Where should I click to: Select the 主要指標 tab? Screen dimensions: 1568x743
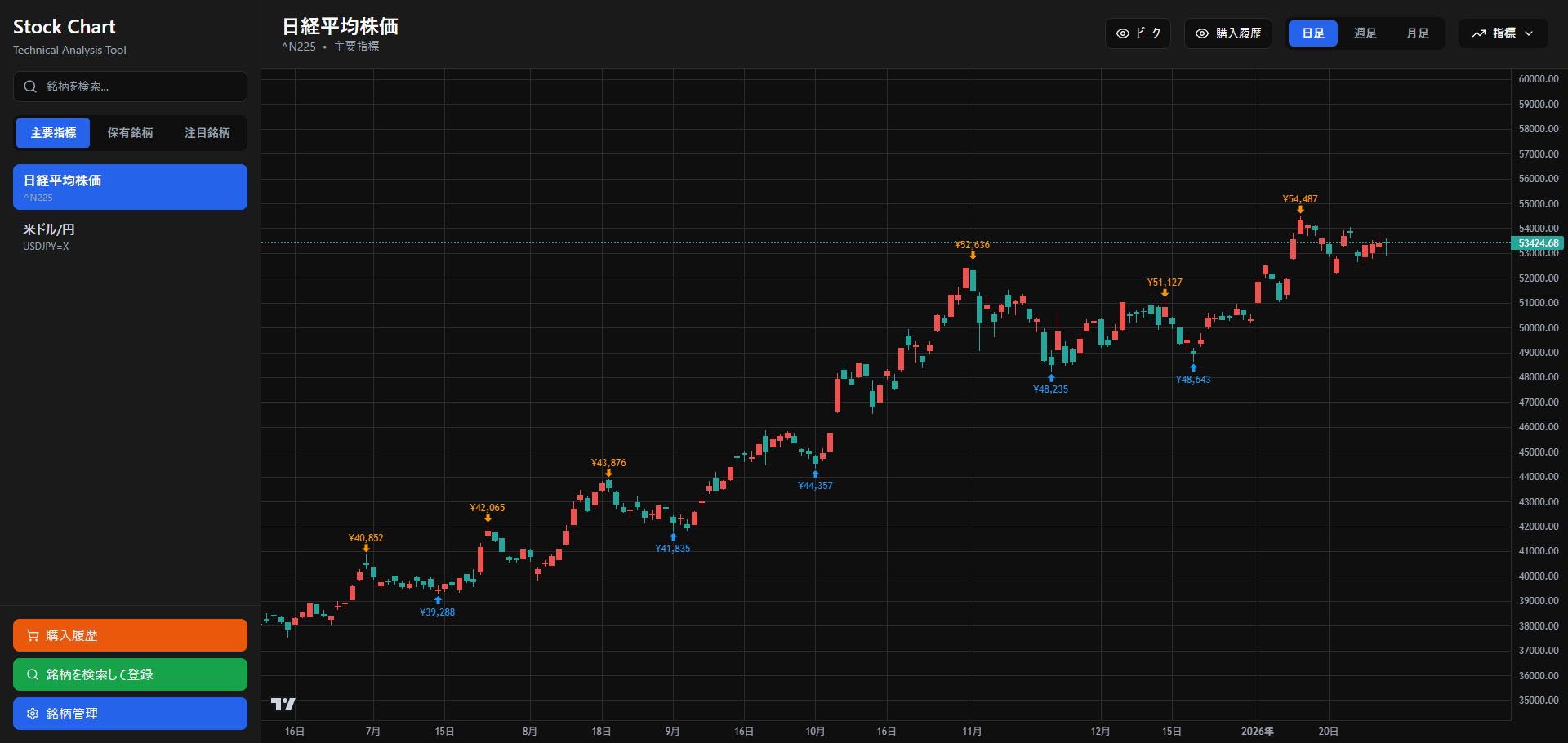(x=53, y=133)
